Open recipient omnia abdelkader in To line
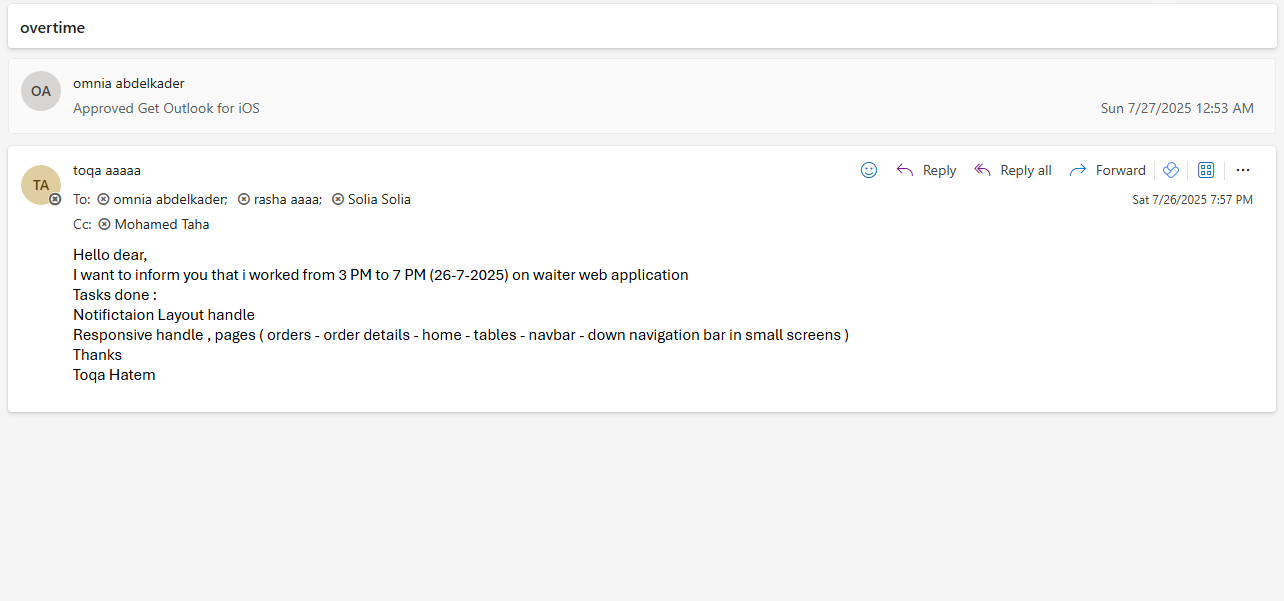This screenshot has width=1284, height=601. [170, 199]
